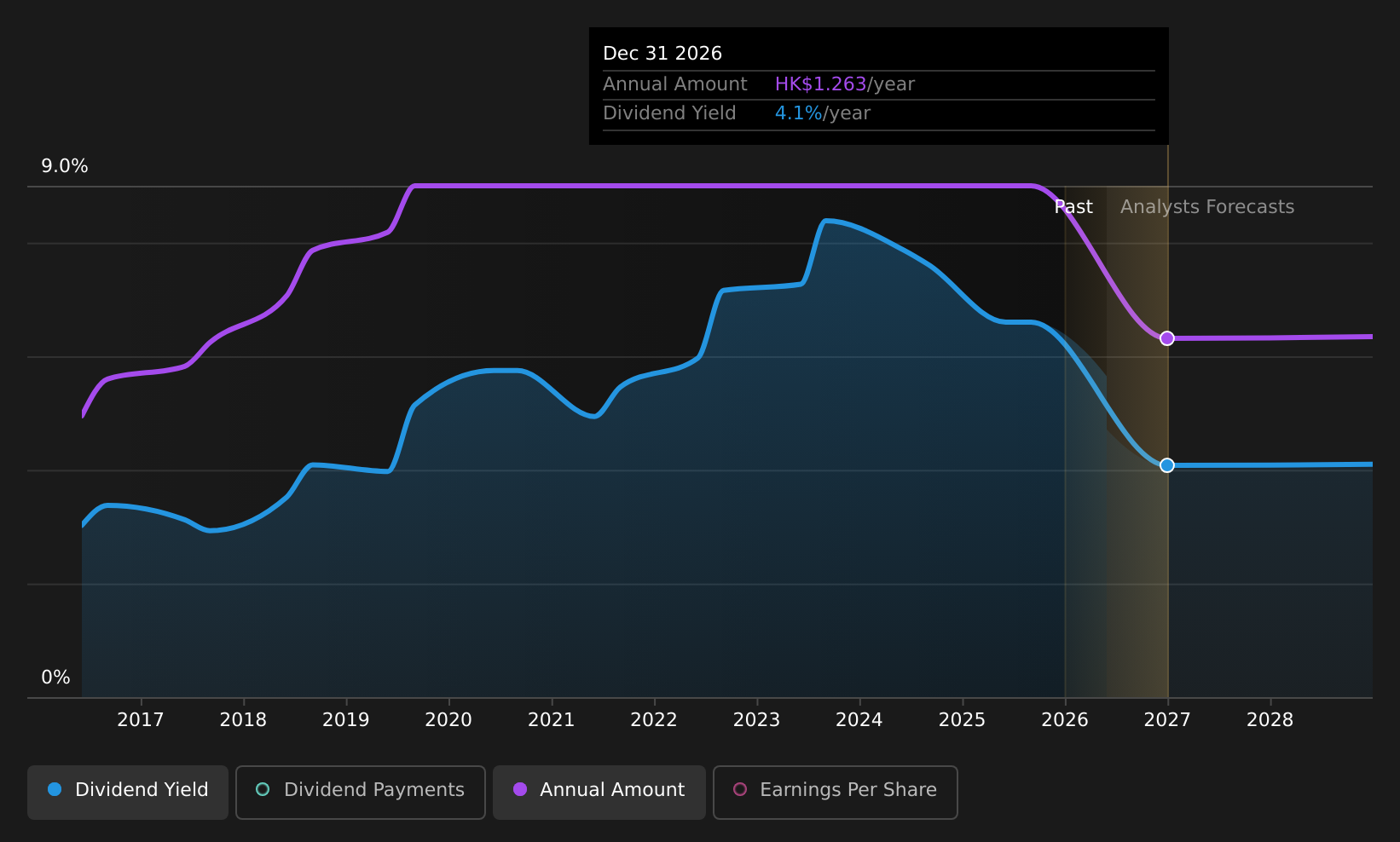Image resolution: width=1400 pixels, height=842 pixels.
Task: Click the blue Dividend Yield data point marker
Action: click(x=1167, y=465)
